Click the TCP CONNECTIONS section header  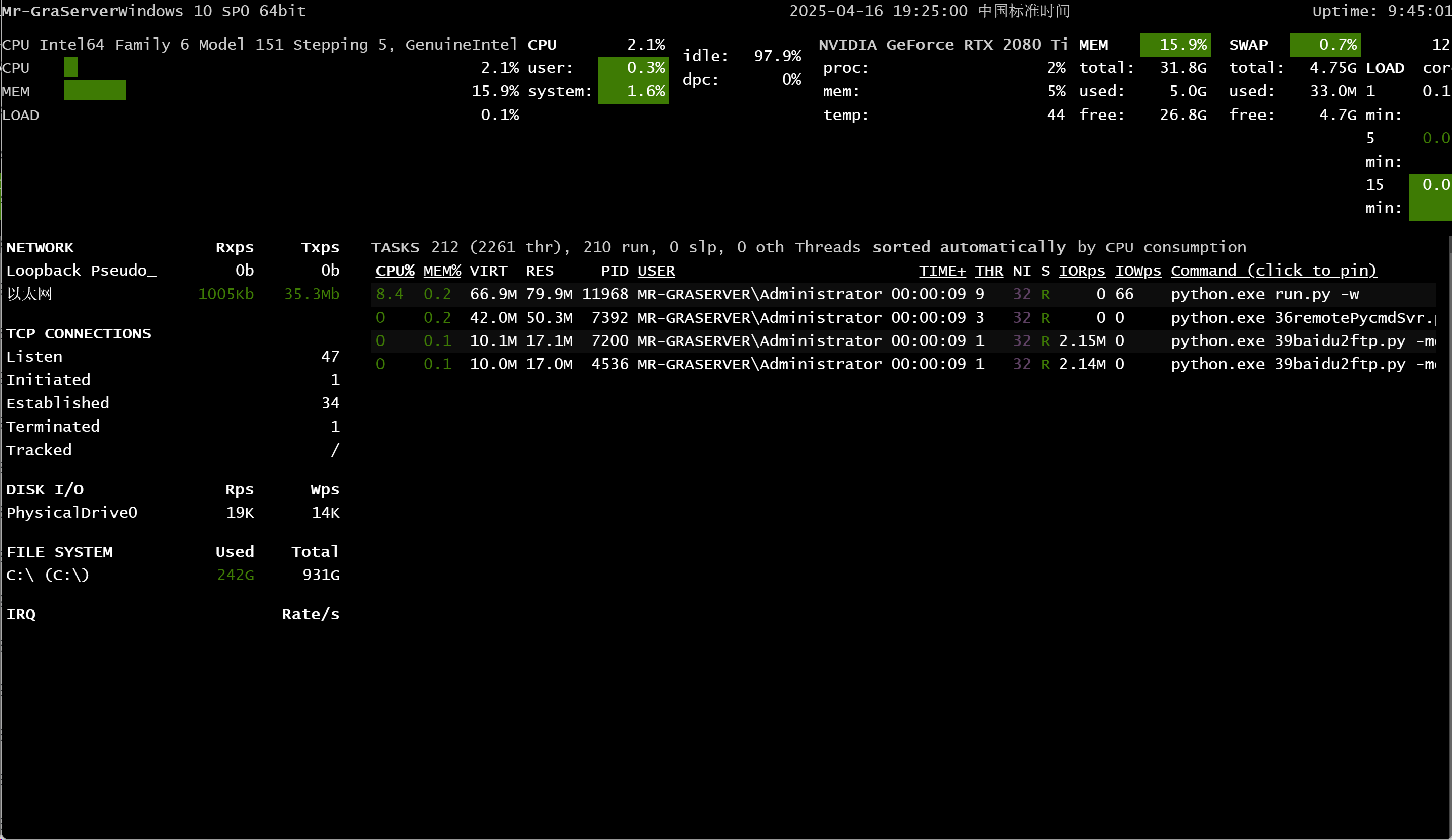coord(79,333)
